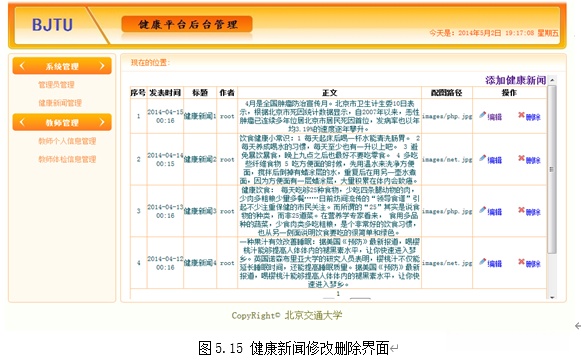Screen dimensions: 581x360
Task: Open 教师个人信息管理 menu item
Action: (67, 141)
